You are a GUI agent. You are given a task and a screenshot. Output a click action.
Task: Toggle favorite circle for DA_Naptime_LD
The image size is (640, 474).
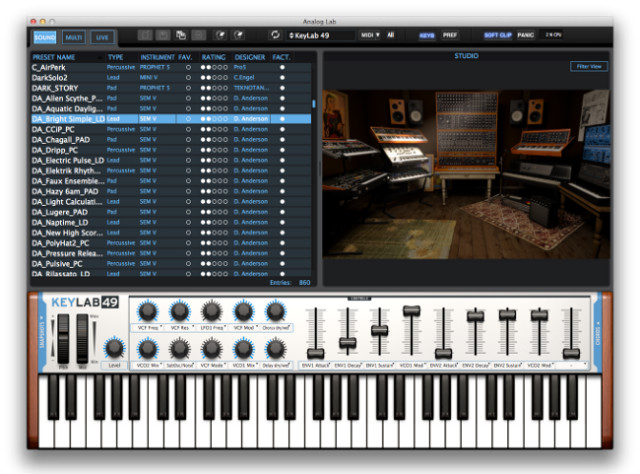point(188,223)
